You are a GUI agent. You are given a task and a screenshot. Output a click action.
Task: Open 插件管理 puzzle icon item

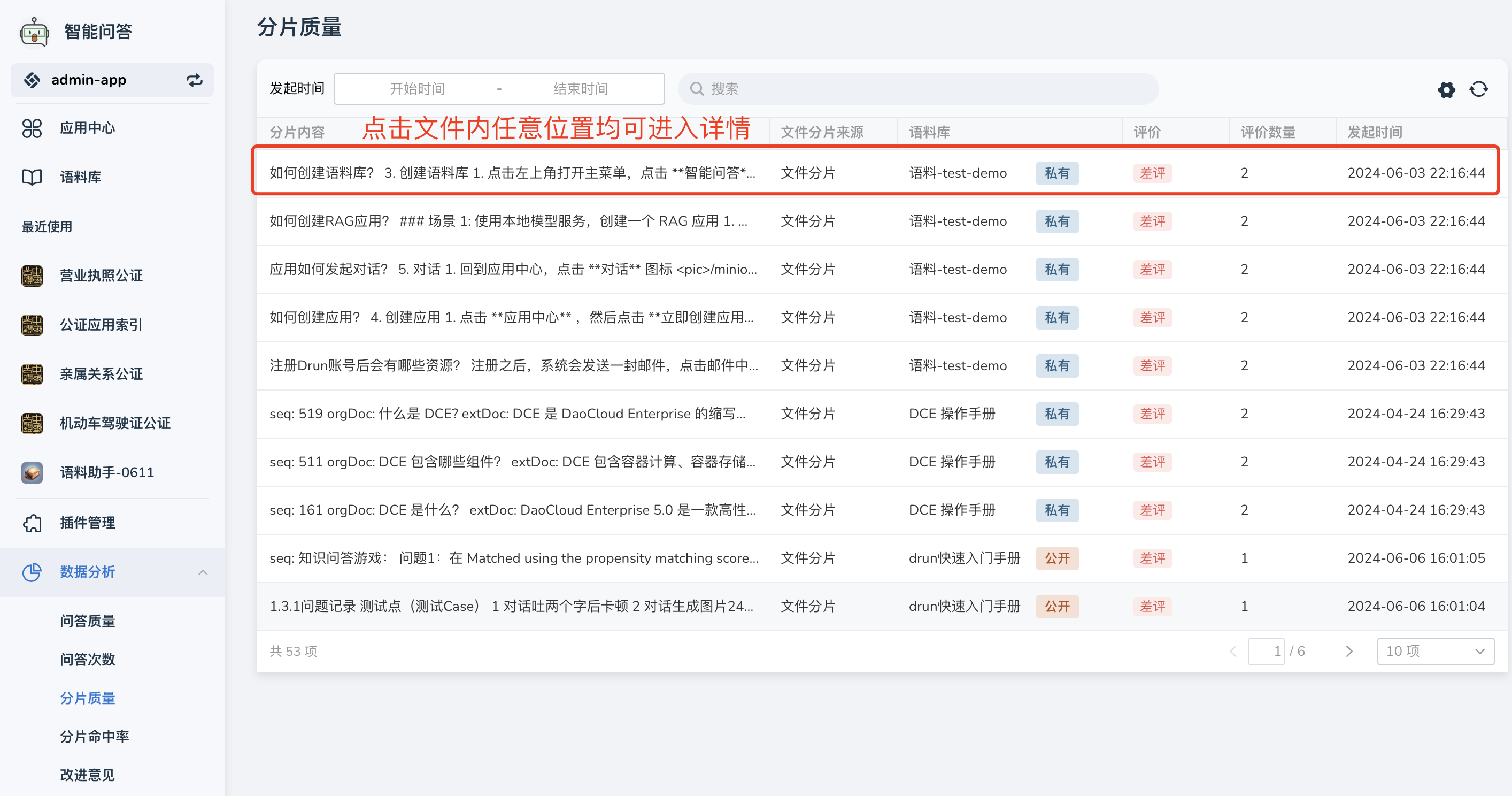(x=87, y=522)
